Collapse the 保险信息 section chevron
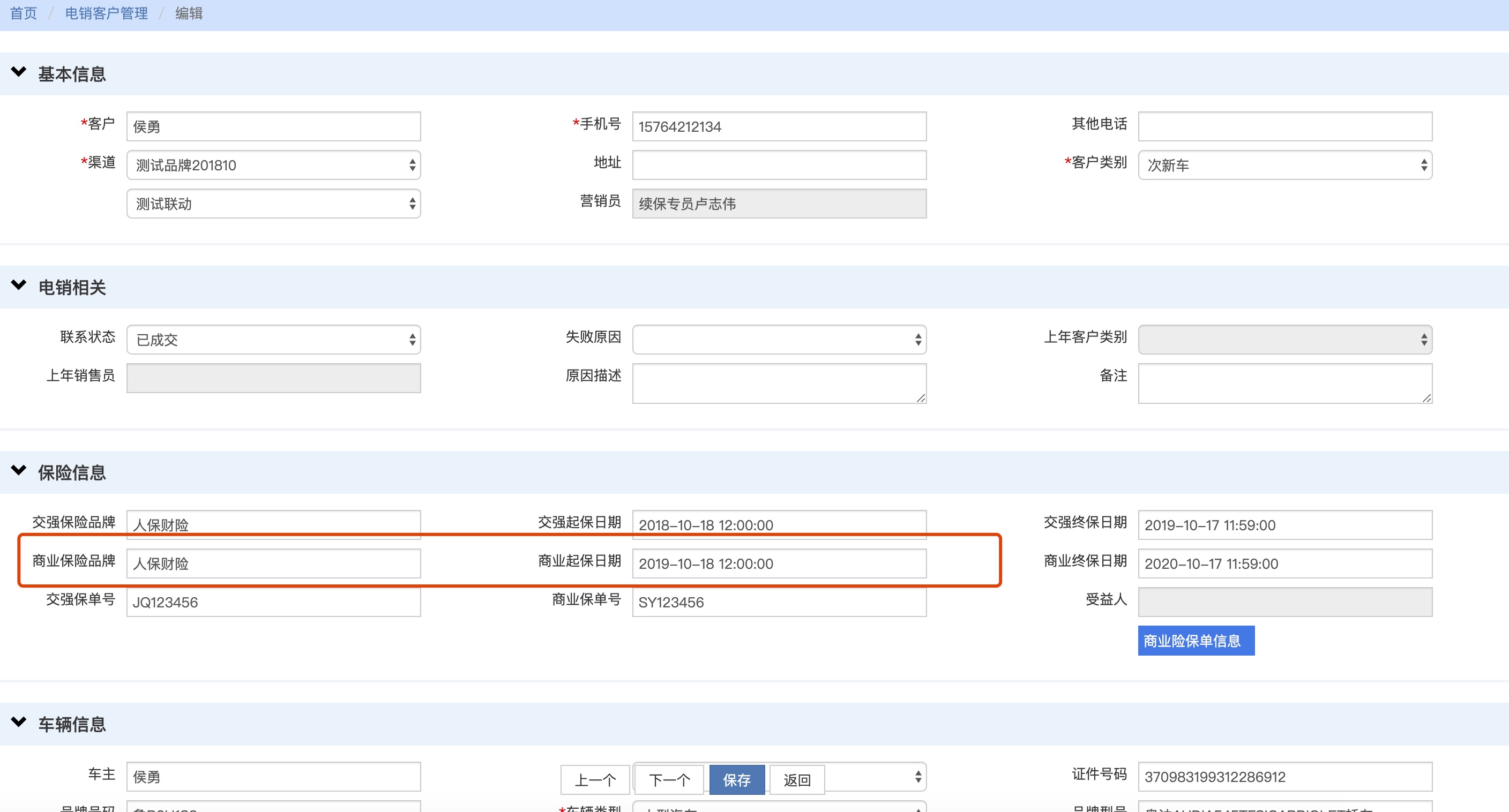This screenshot has width=1509, height=812. coord(19,470)
